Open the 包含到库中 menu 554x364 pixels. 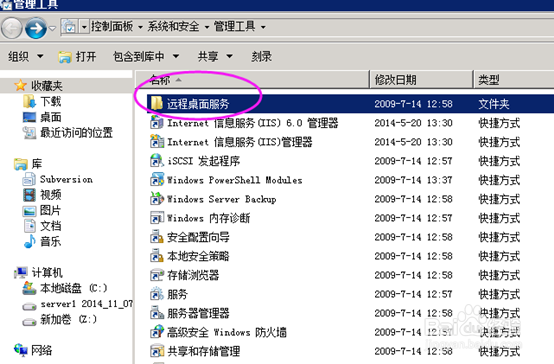(146, 56)
